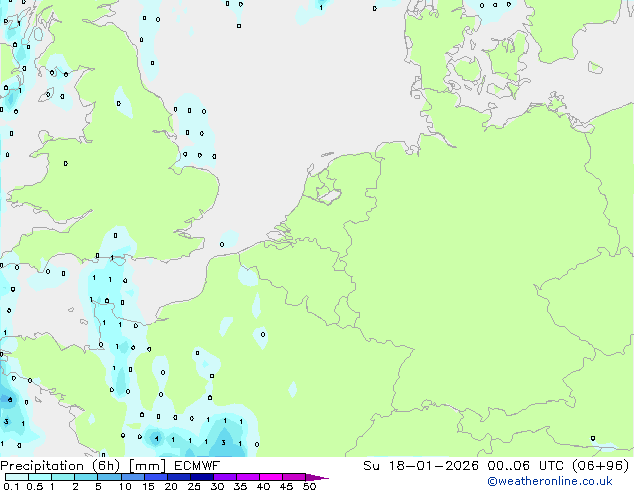The width and height of the screenshot is (634, 490).
Task: Click the "0.1" legend scale label
Action: coord(11,486)
